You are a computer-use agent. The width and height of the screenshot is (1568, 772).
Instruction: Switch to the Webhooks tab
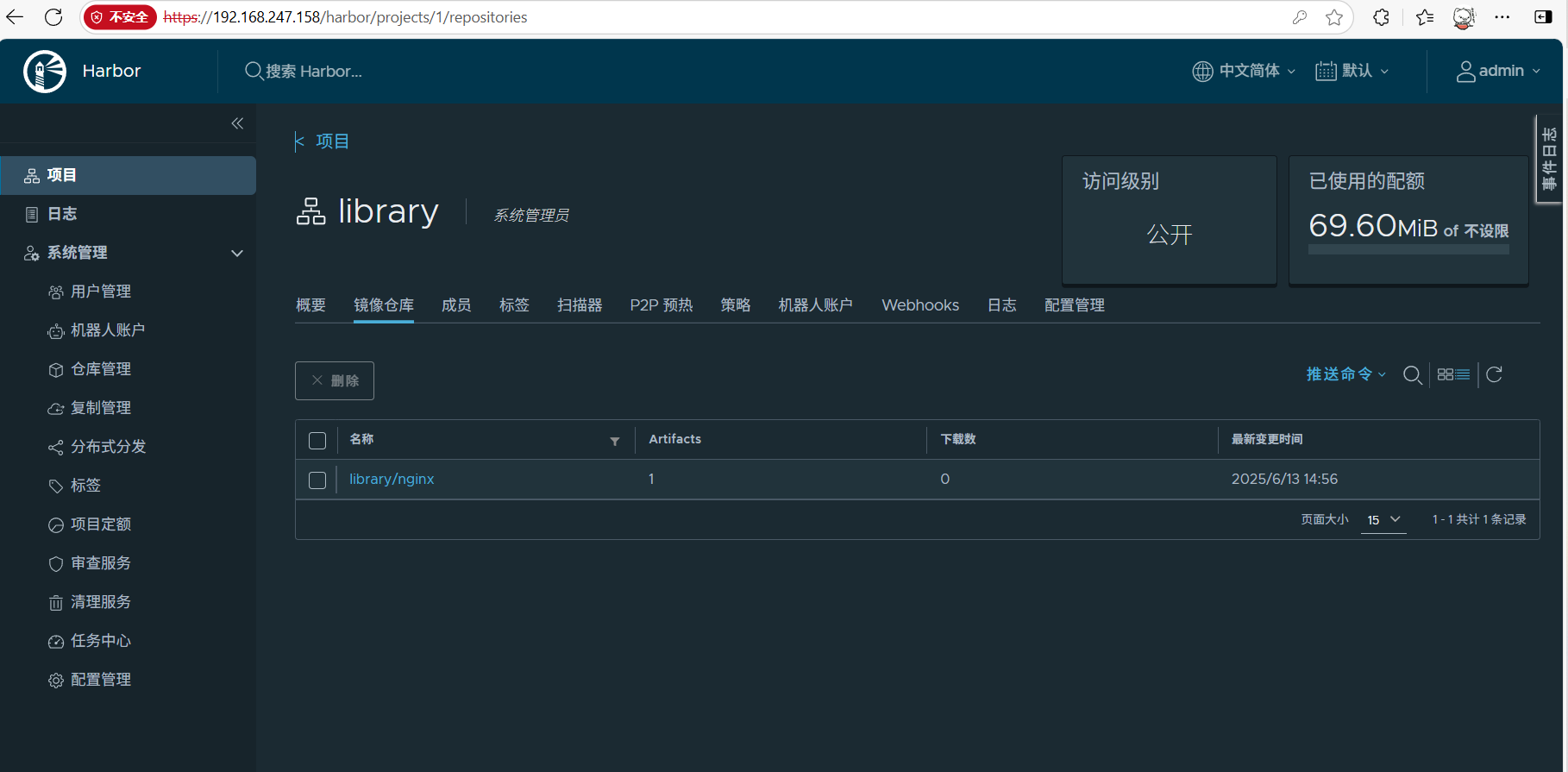[x=920, y=305]
